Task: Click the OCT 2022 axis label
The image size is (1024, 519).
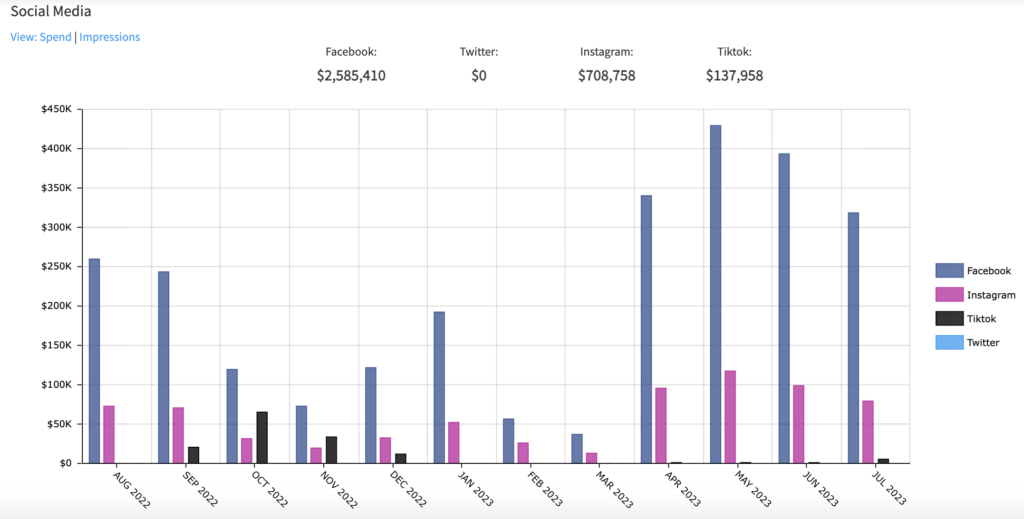Action: pos(270,488)
